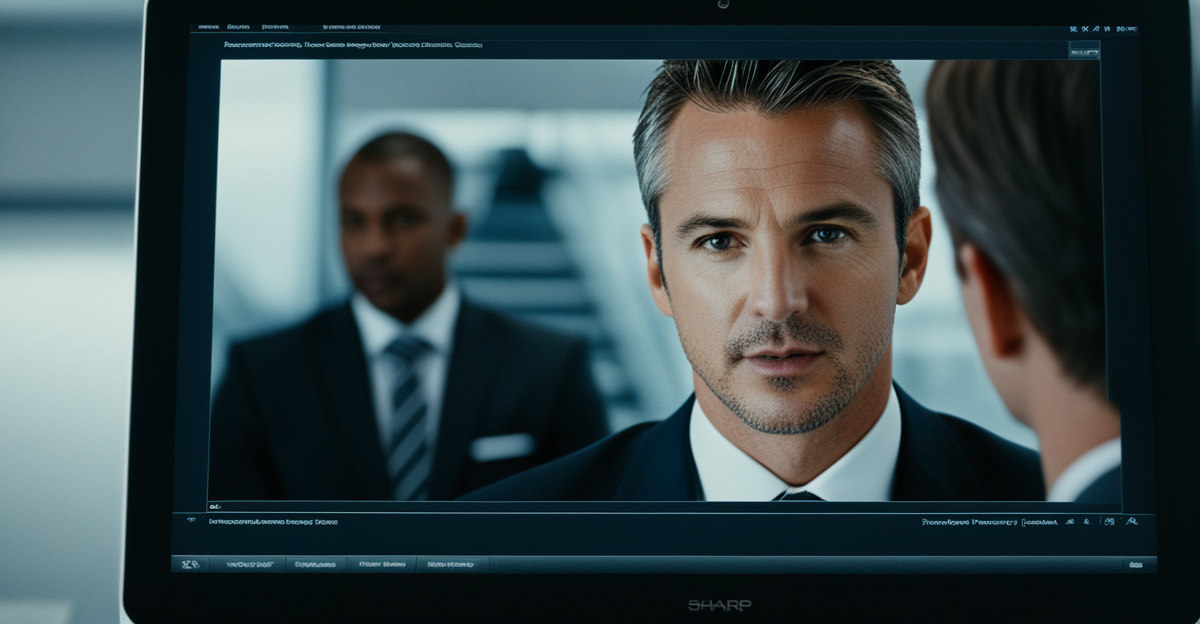Open the first menu in the top menu bar
1200x624 pixels.
pos(209,27)
